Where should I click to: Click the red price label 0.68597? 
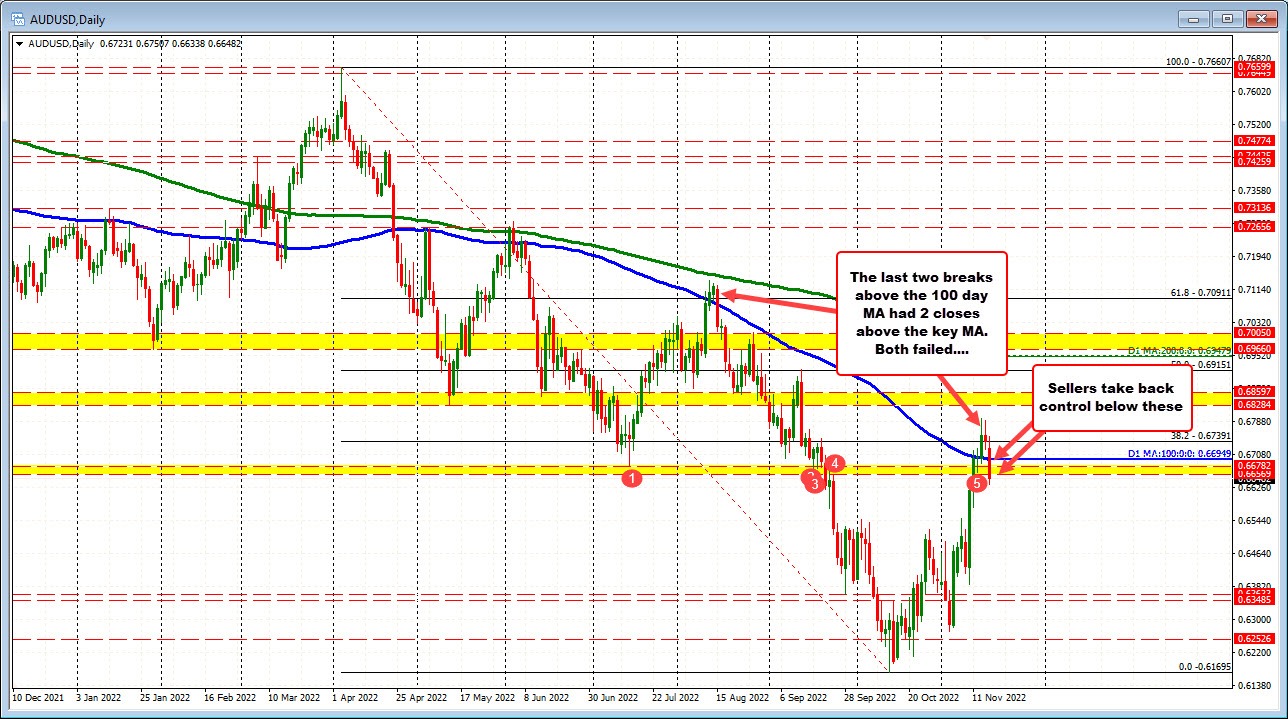click(1254, 391)
